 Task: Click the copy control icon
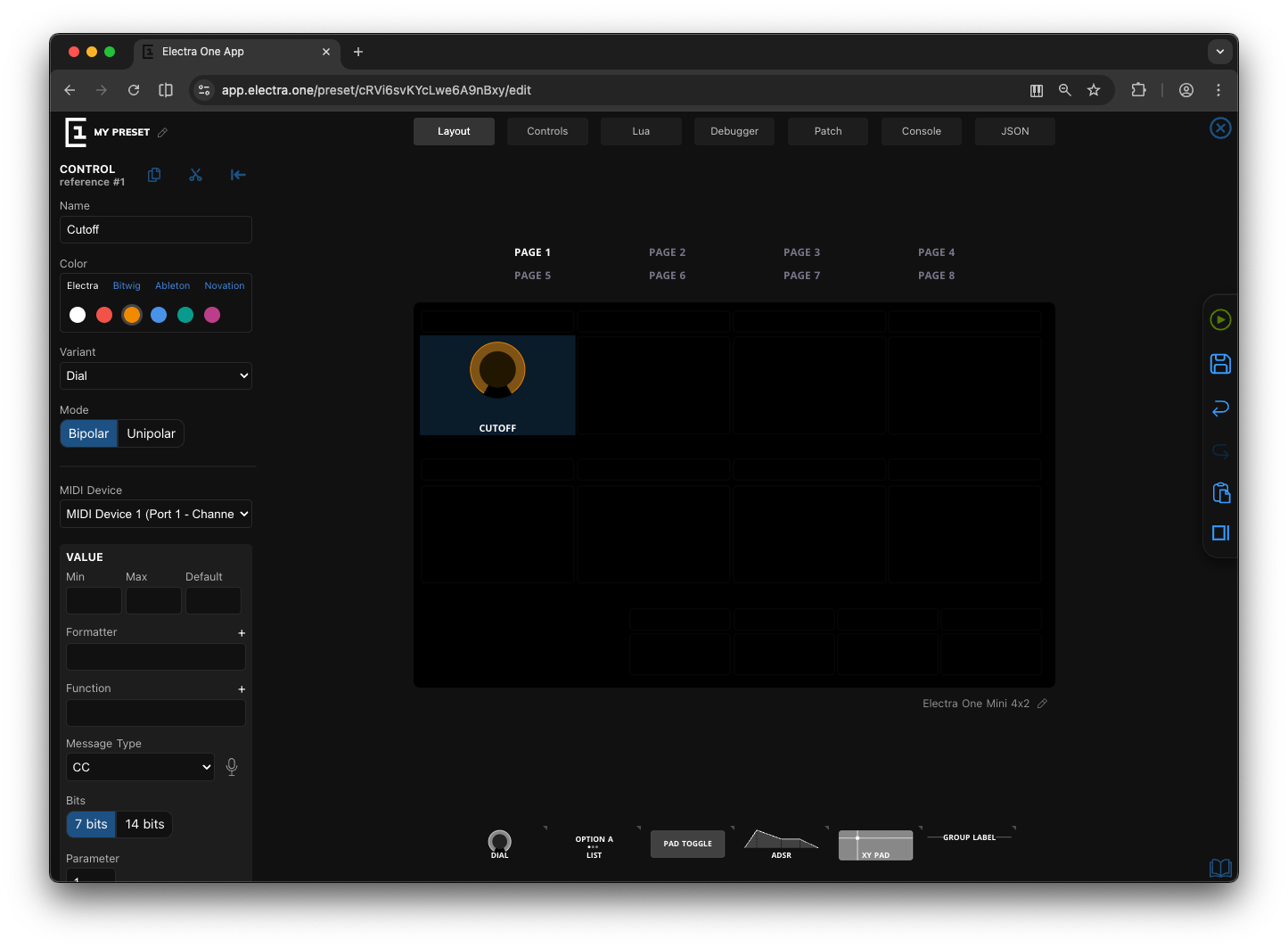coord(154,175)
